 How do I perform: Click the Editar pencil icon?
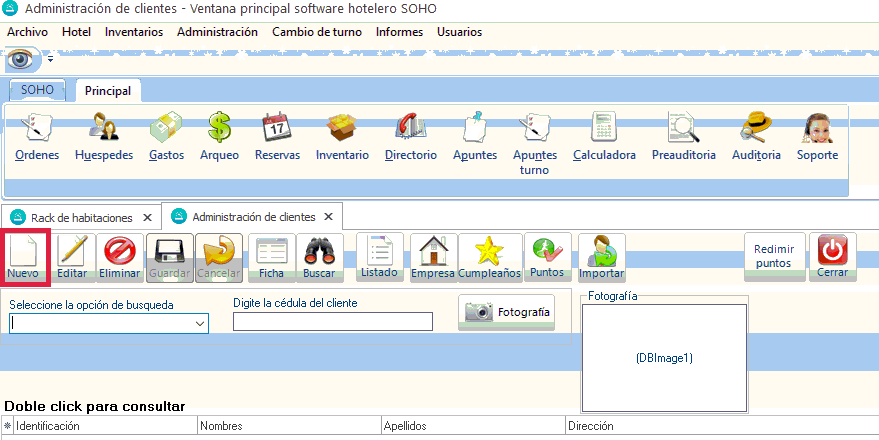click(72, 257)
